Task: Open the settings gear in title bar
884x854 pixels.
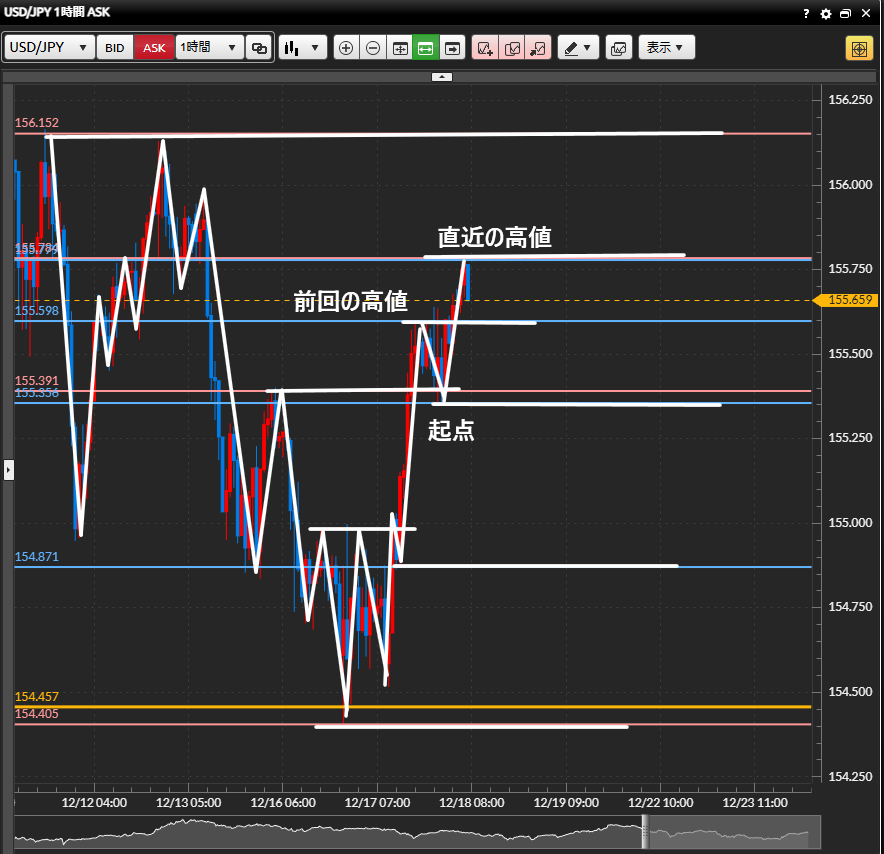Action: [x=826, y=14]
